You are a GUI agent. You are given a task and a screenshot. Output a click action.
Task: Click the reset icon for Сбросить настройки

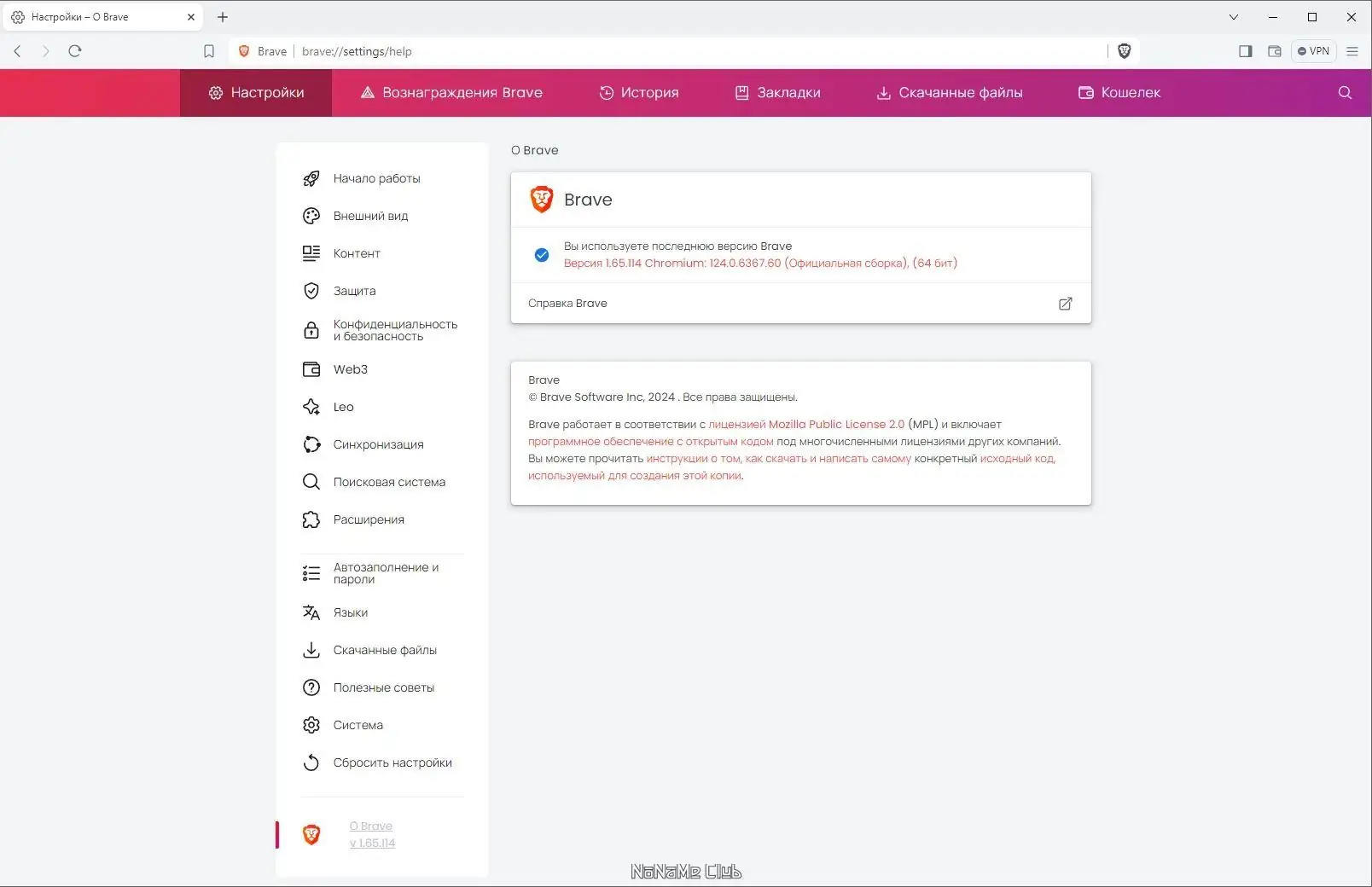coord(311,762)
